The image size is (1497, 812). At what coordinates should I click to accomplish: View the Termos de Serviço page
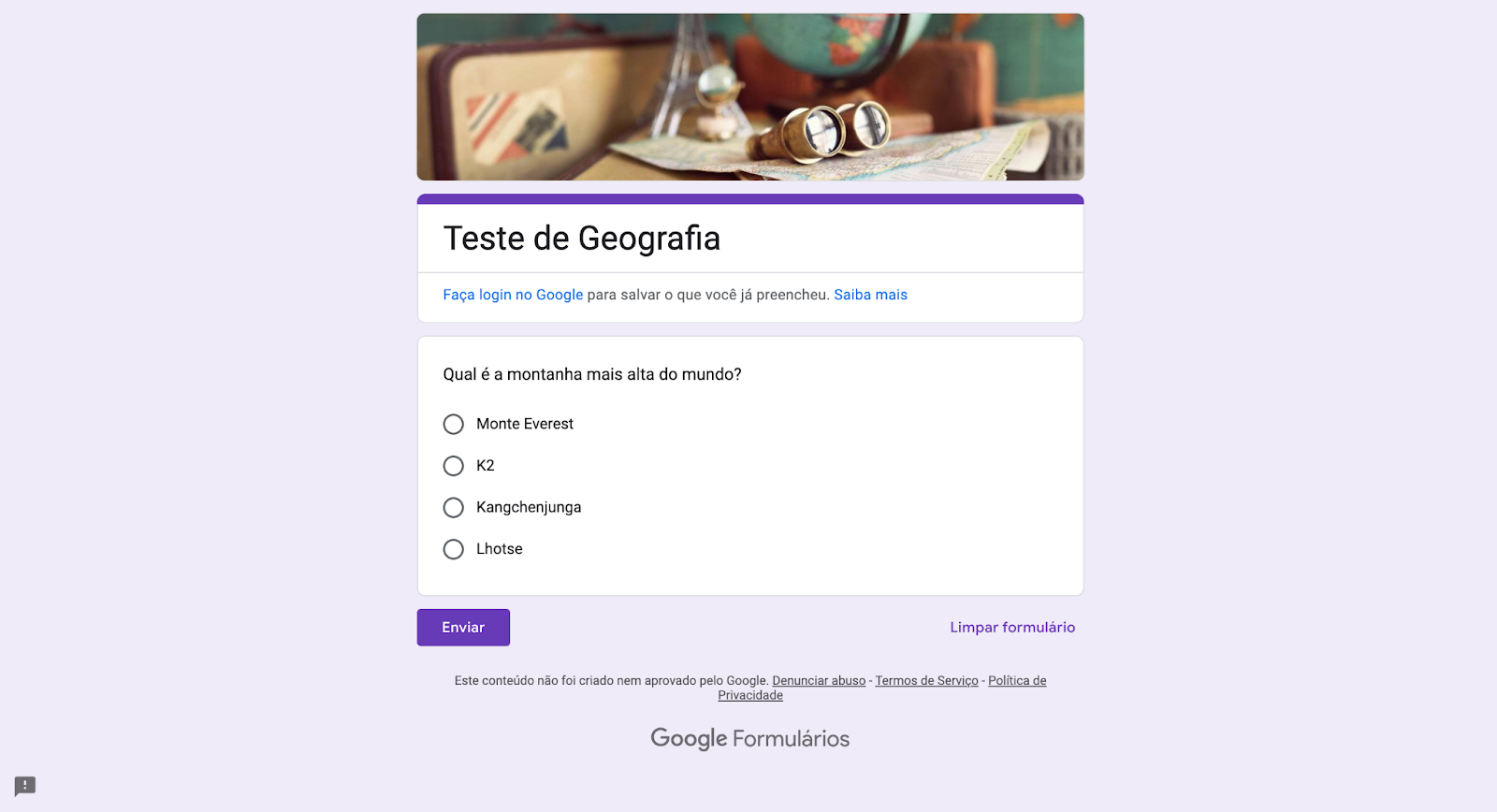click(x=925, y=680)
